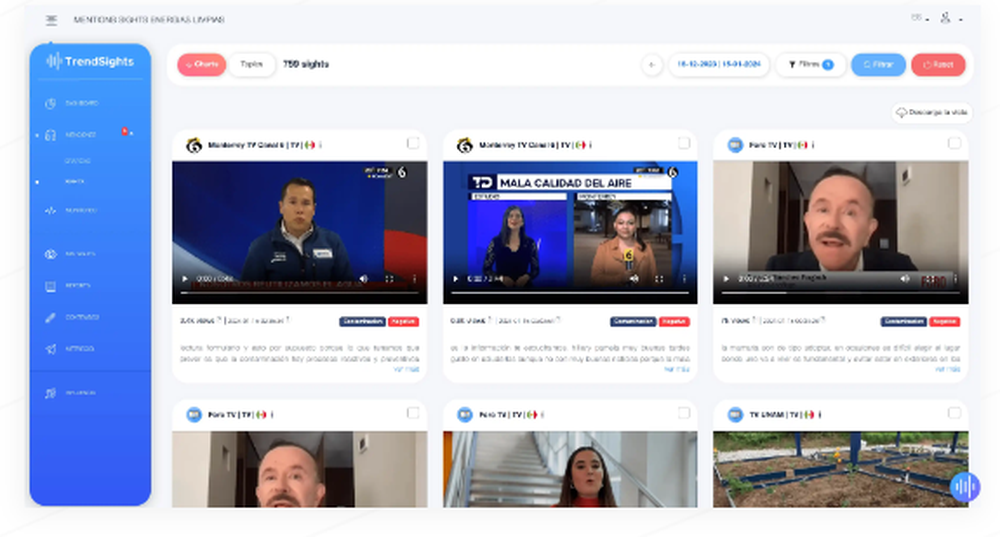This screenshot has width=1000, height=537.
Task: Tick the checkbox on the MALA CALIDAD DEL AIRE card
Action: coord(684,143)
